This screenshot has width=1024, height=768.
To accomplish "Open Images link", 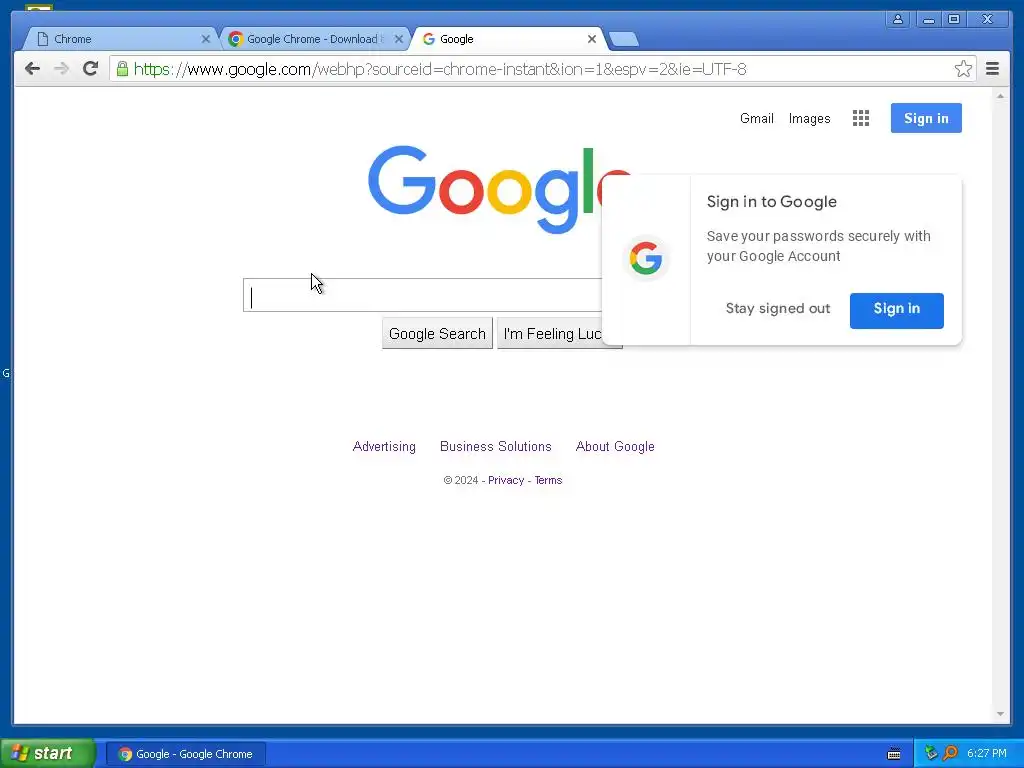I will 809,118.
